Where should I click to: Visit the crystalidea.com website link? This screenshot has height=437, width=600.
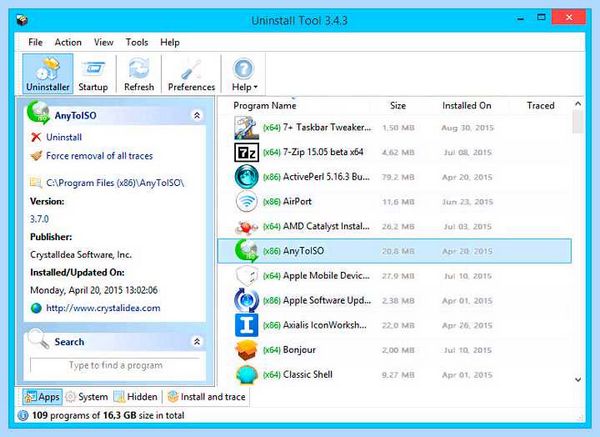pyautogui.click(x=103, y=308)
